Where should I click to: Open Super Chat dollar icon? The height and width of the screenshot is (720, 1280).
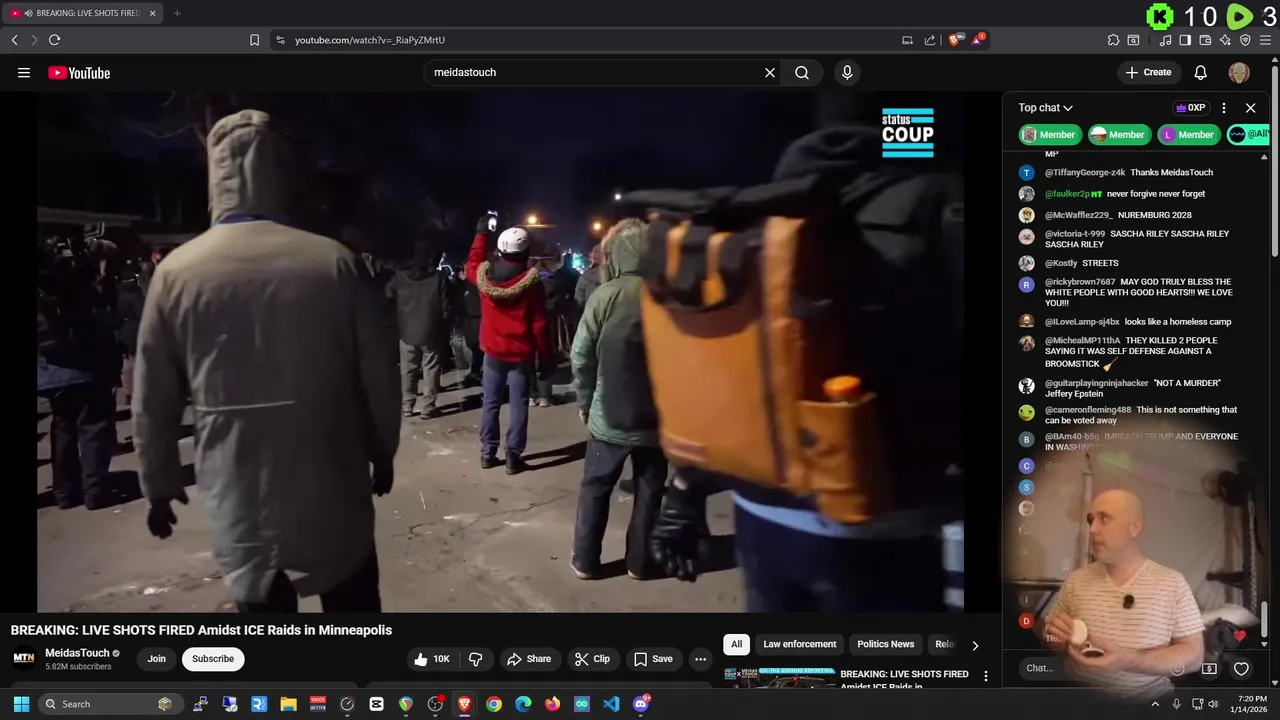1209,668
